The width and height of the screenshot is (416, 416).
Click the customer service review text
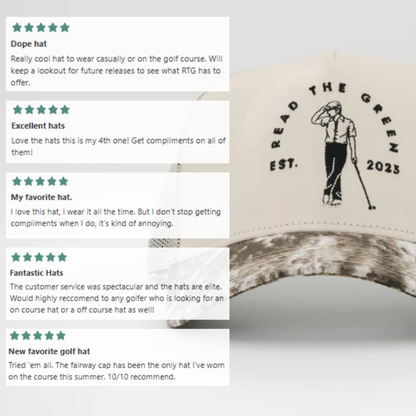pyautogui.click(x=117, y=298)
